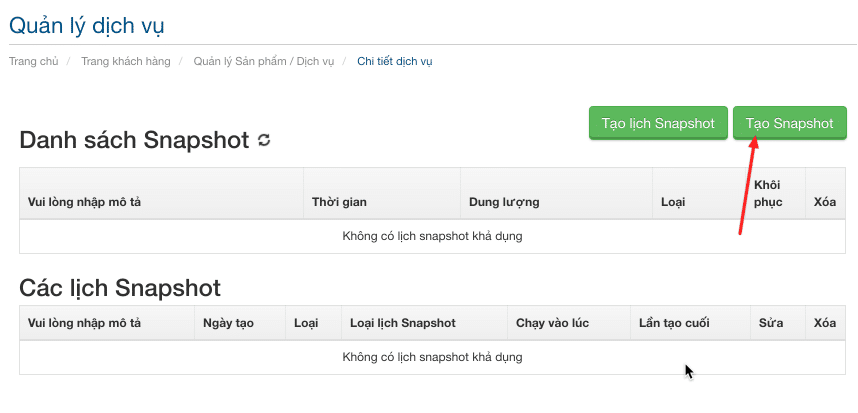Click the Xóa header in snapshot list table

[825, 202]
